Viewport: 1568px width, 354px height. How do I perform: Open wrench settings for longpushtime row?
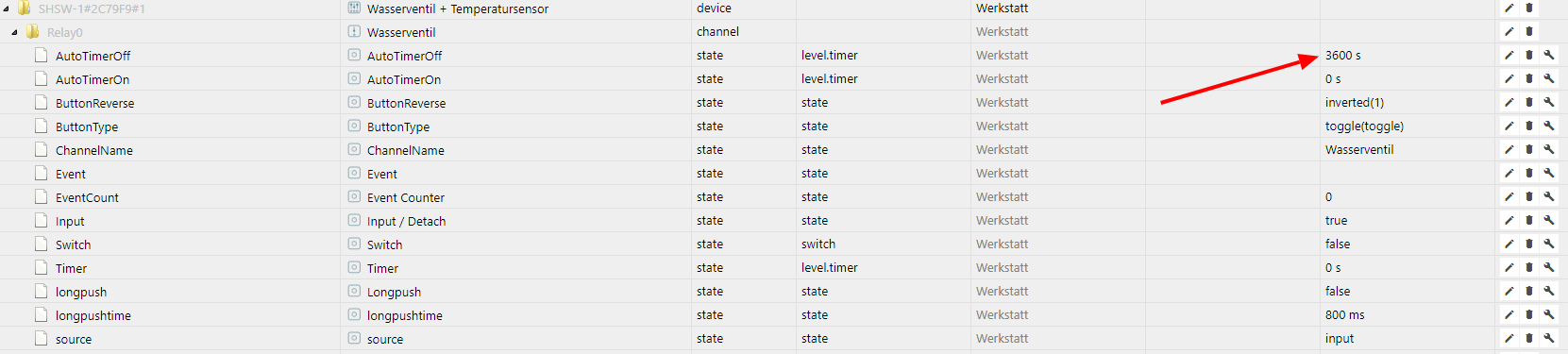tap(1549, 315)
